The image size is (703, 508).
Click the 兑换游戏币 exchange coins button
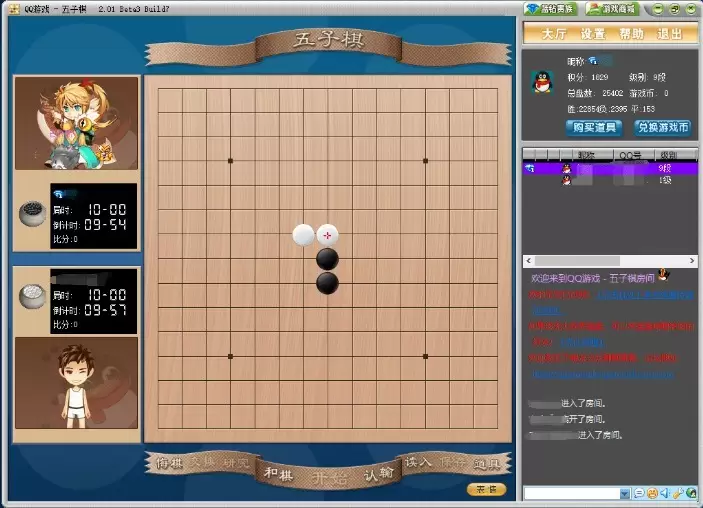click(x=663, y=127)
